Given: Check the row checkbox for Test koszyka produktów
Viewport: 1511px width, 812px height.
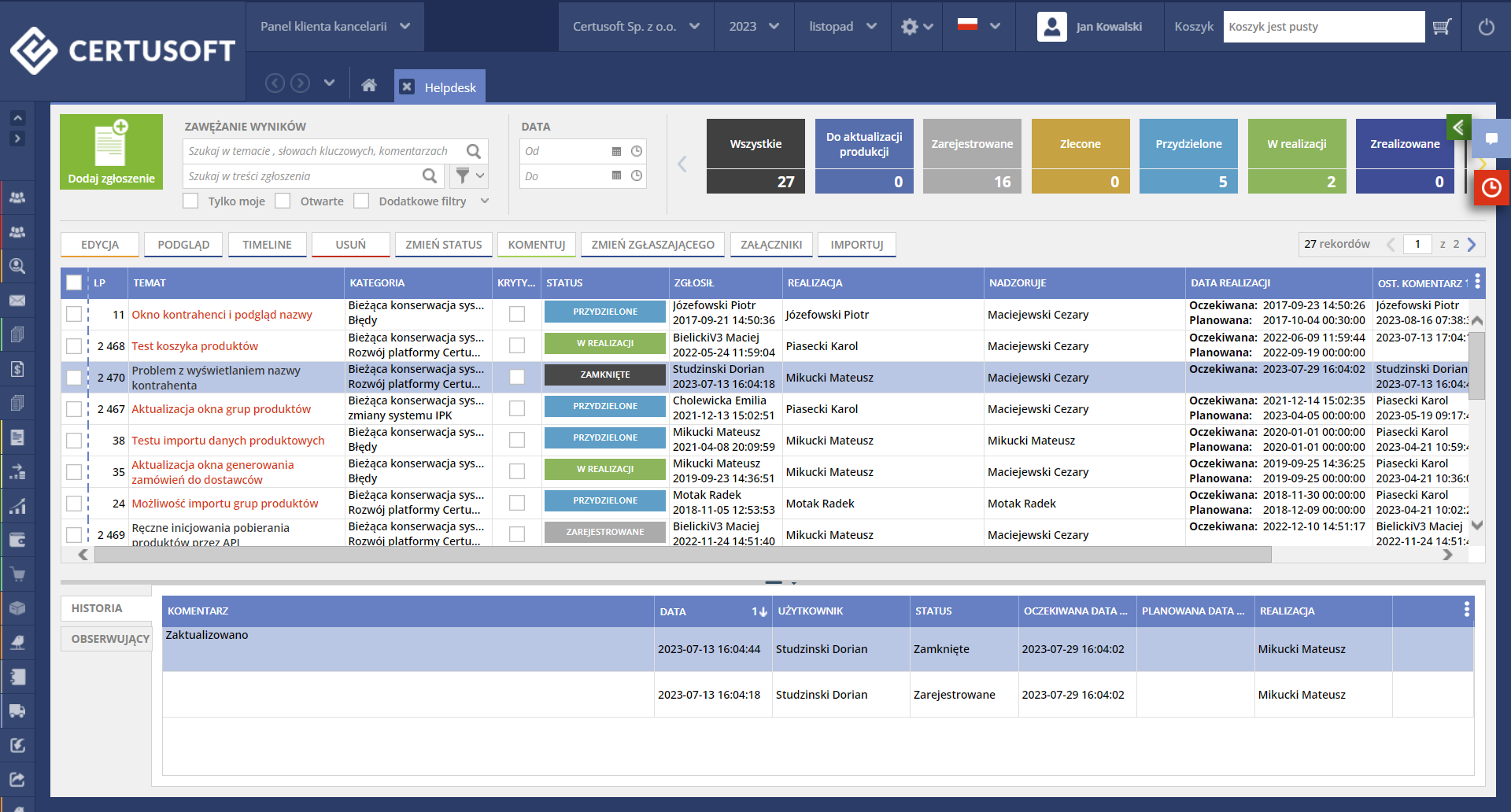Looking at the screenshot, I should [x=74, y=346].
